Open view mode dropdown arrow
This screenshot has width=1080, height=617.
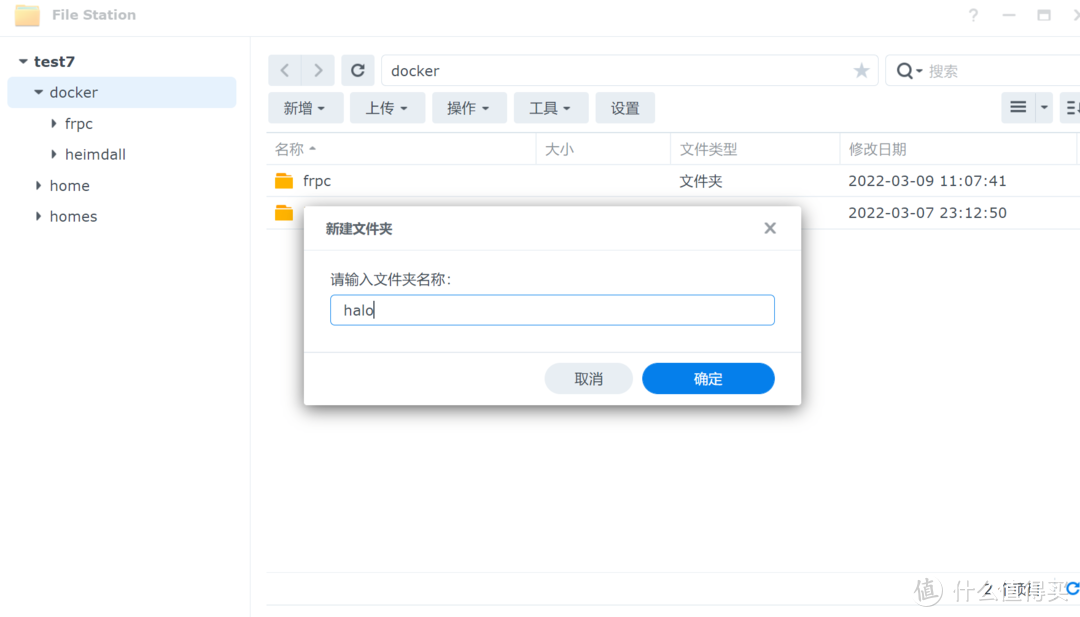pyautogui.click(x=1044, y=107)
